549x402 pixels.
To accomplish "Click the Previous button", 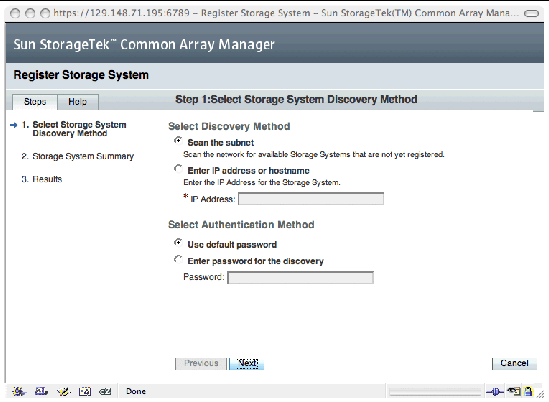I will click(x=201, y=363).
